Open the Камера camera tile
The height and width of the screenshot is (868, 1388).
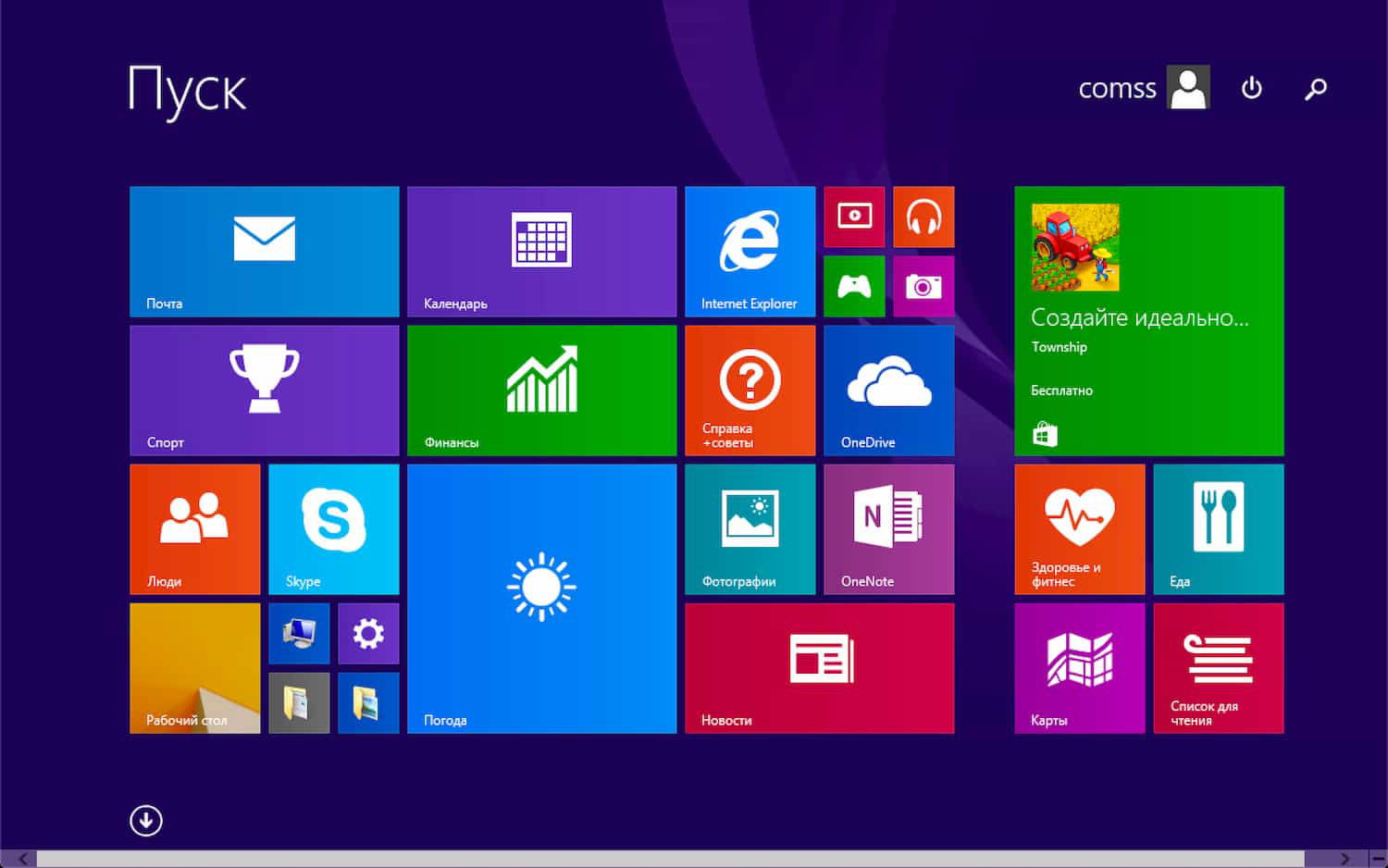click(923, 286)
